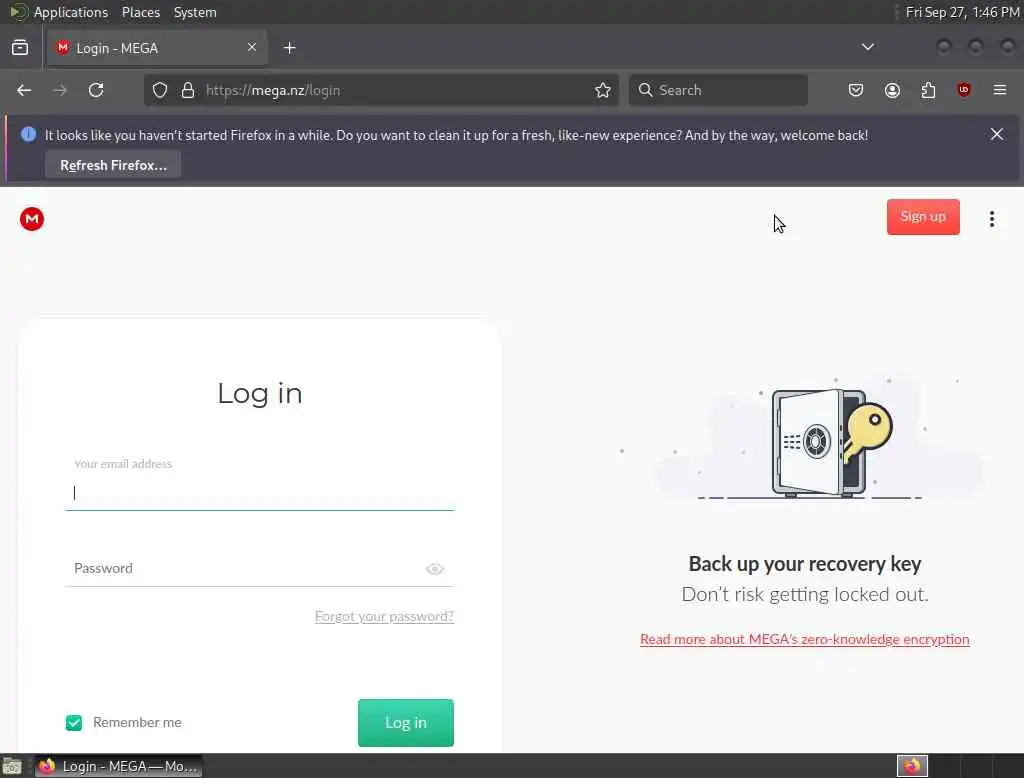Open the uBlock Origin extension icon

click(964, 90)
